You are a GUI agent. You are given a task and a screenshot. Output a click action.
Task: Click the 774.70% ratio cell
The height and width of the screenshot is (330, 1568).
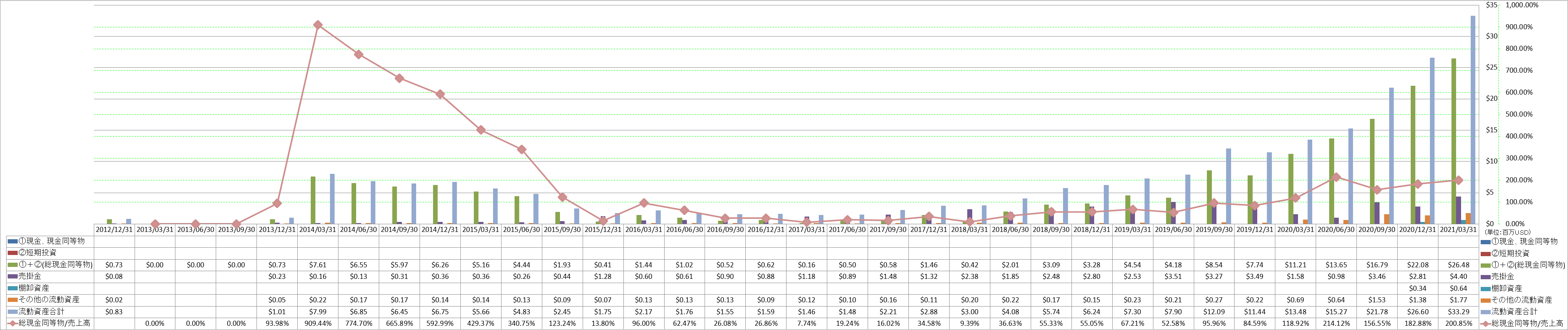pyautogui.click(x=358, y=323)
